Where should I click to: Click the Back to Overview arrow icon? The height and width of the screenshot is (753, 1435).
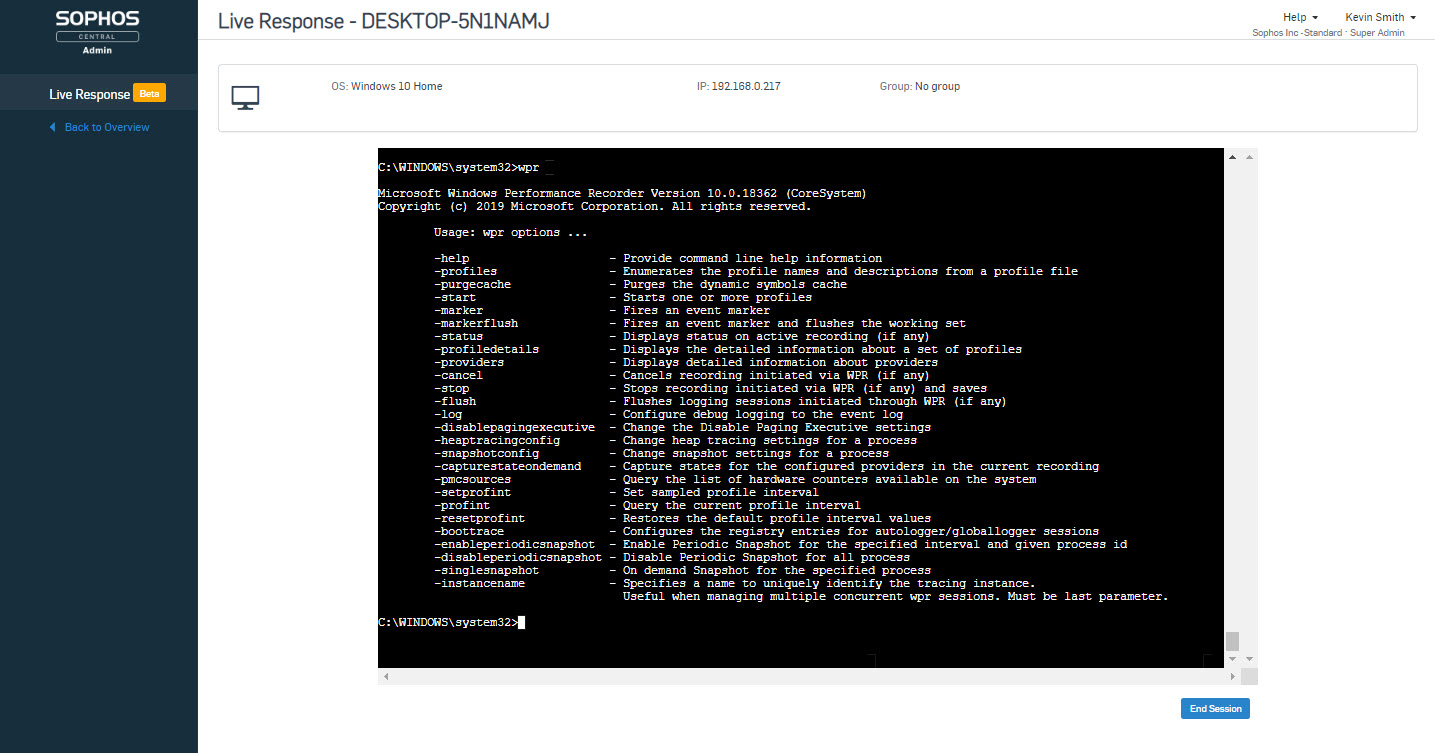pyautogui.click(x=53, y=127)
